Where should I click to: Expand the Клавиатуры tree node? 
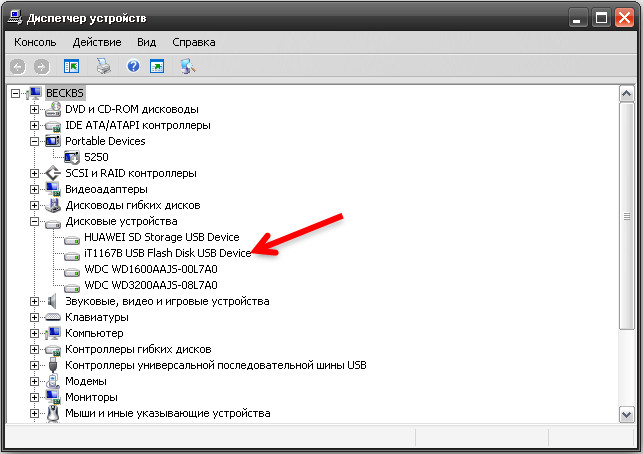click(x=35, y=317)
